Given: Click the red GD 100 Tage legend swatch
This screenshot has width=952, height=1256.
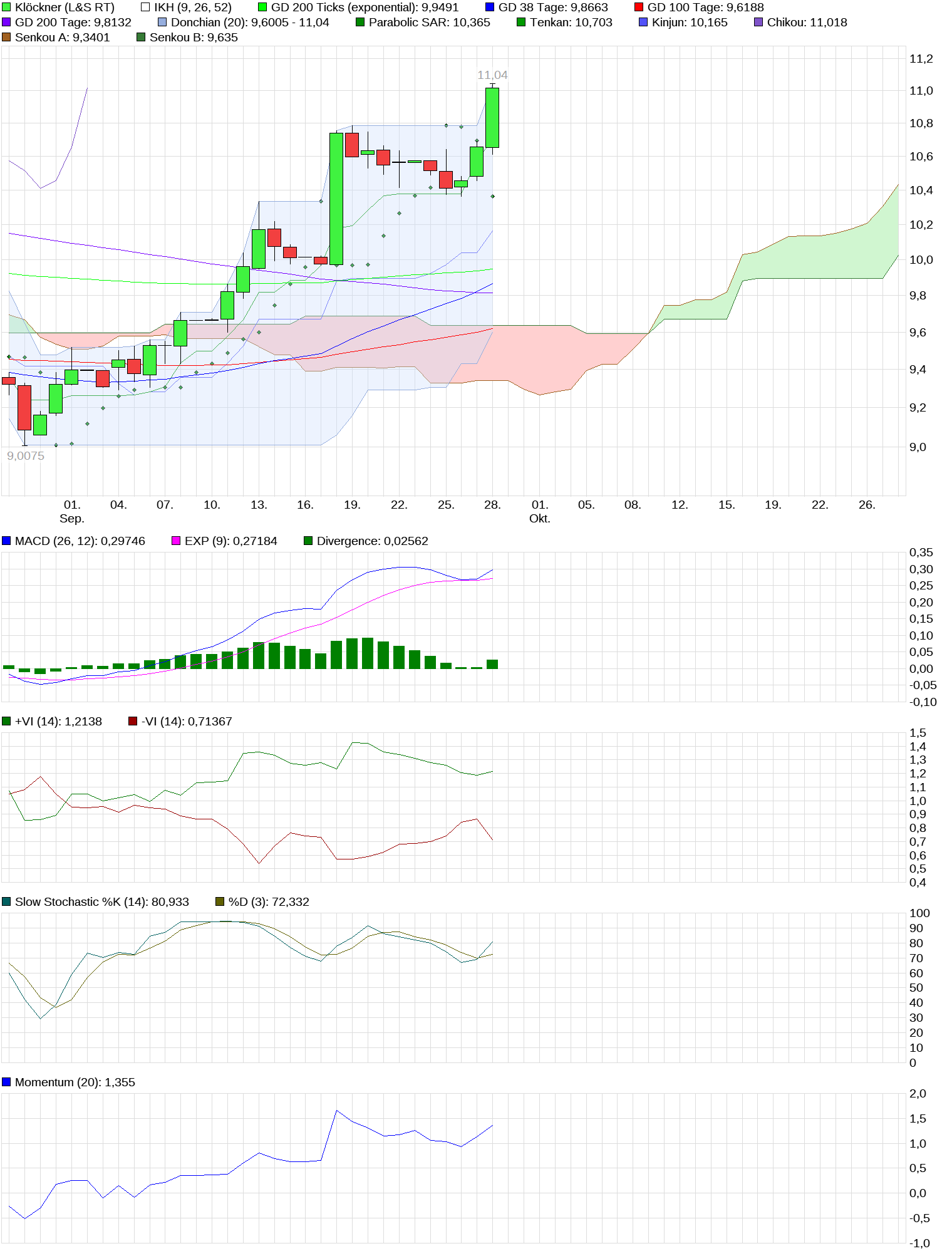Looking at the screenshot, I should [639, 8].
